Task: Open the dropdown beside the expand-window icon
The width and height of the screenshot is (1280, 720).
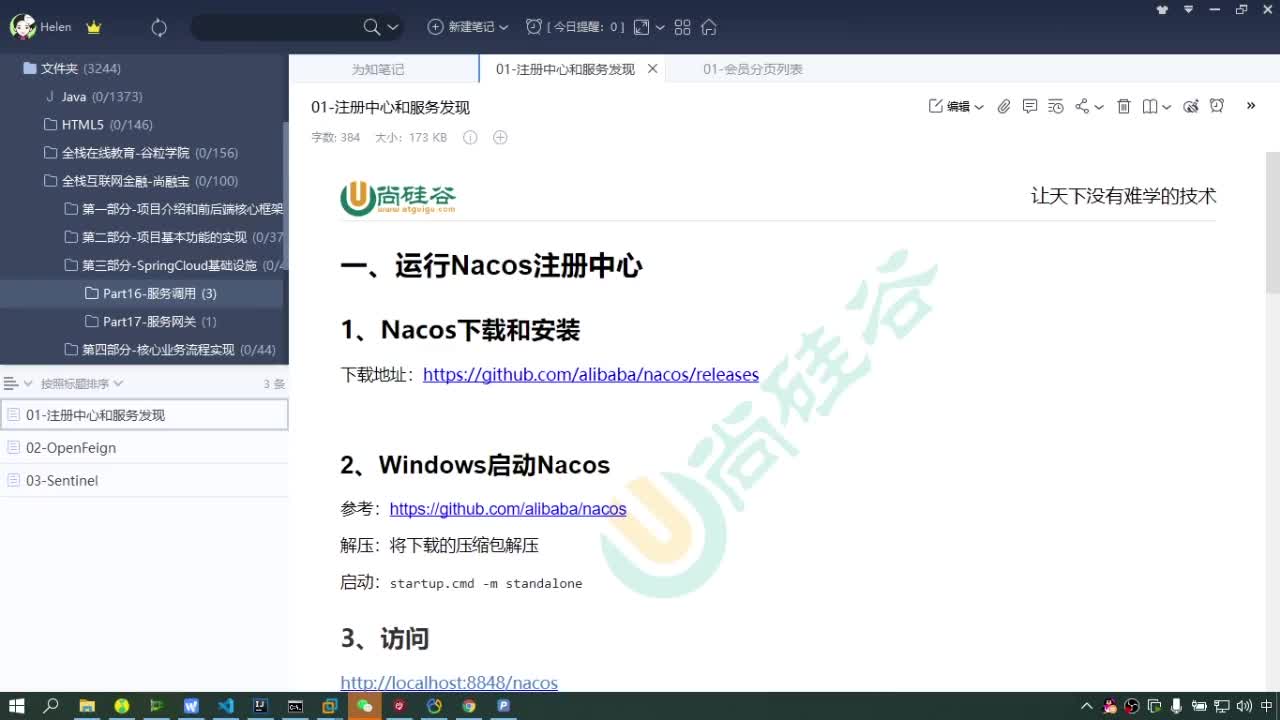Action: [x=658, y=28]
